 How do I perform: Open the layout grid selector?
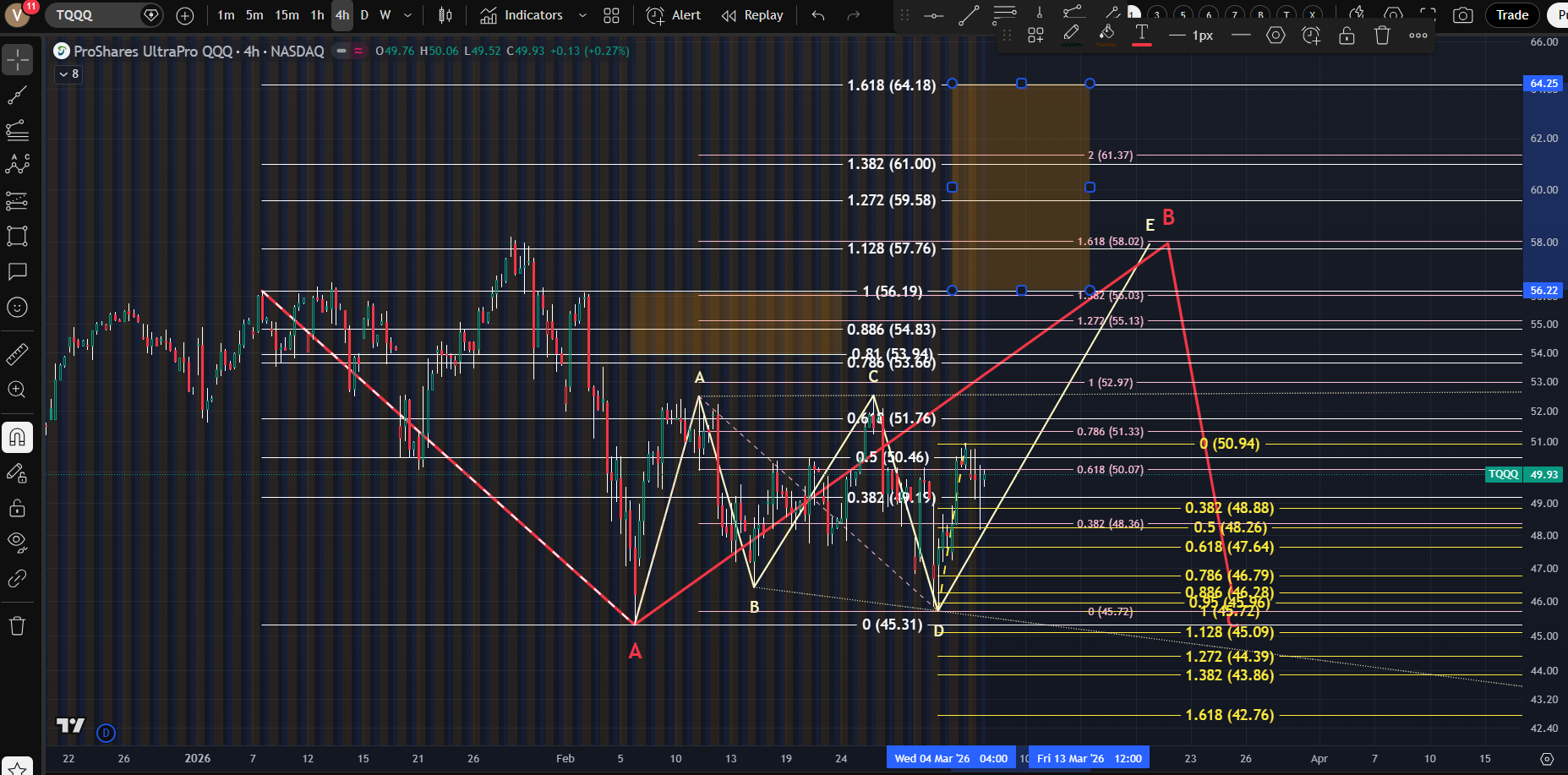(612, 15)
